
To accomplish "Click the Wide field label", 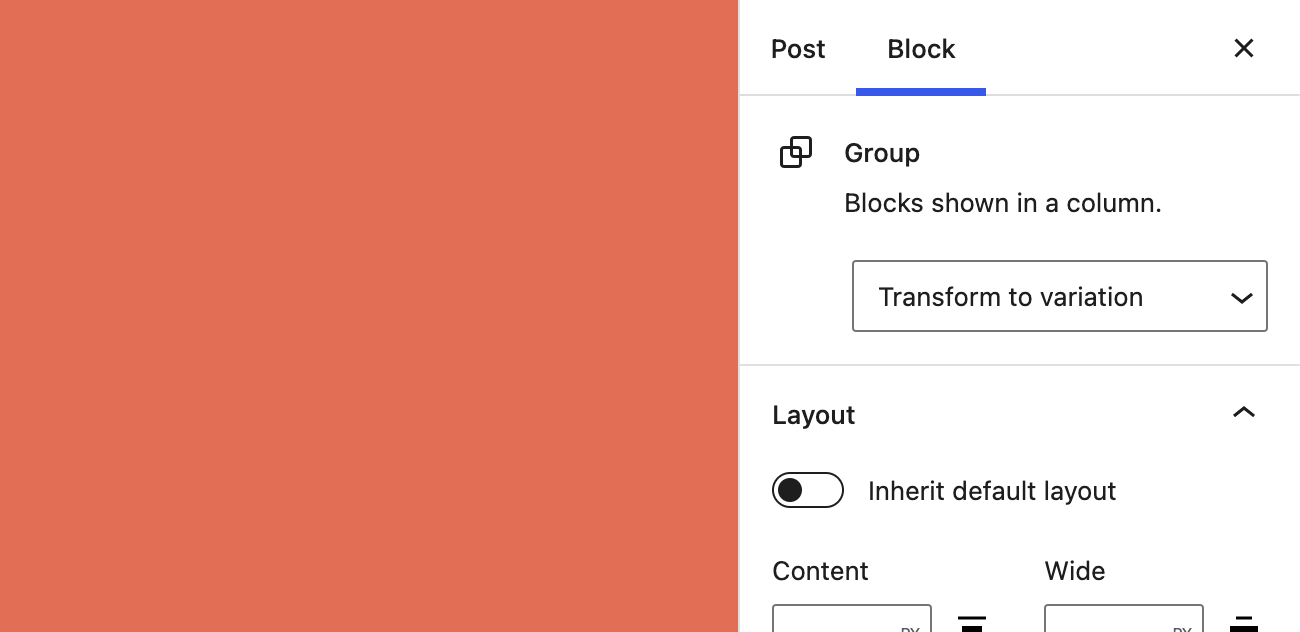I will point(1075,571).
